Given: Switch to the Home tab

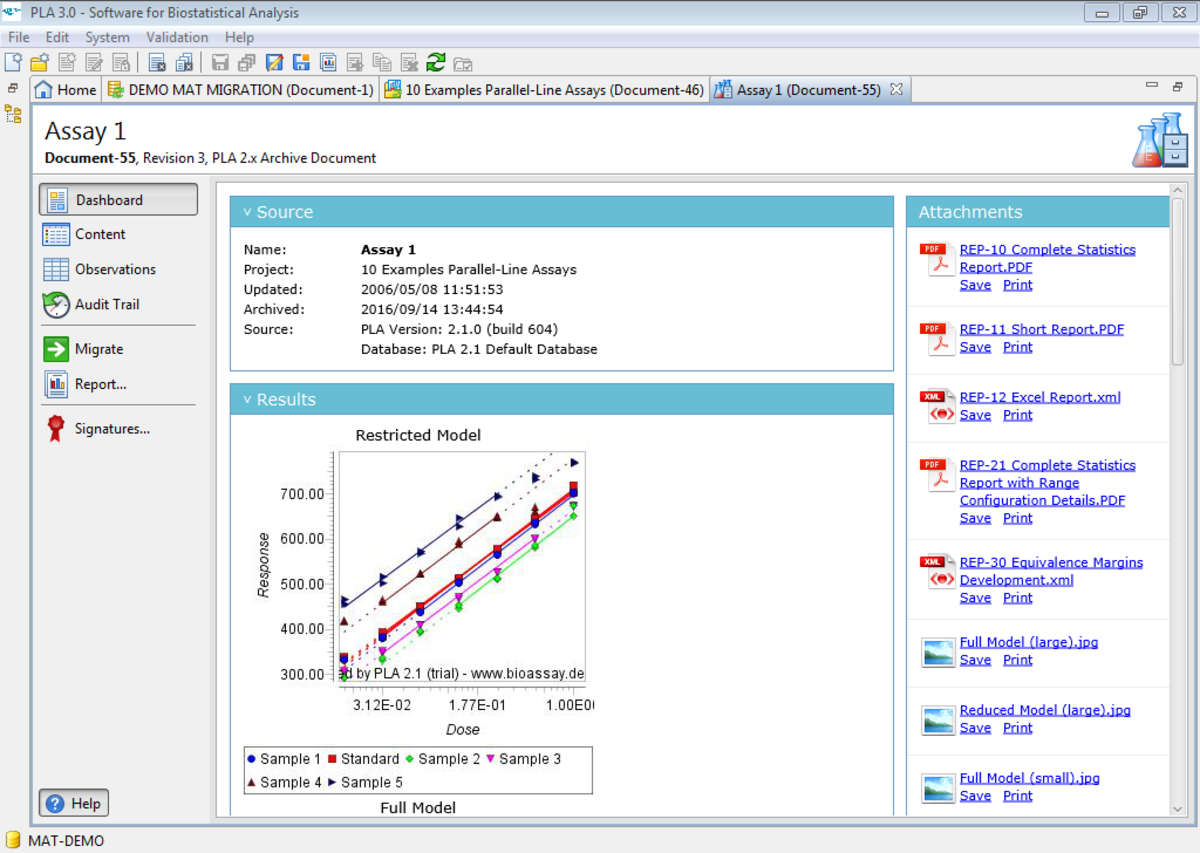Looking at the screenshot, I should coord(66,89).
